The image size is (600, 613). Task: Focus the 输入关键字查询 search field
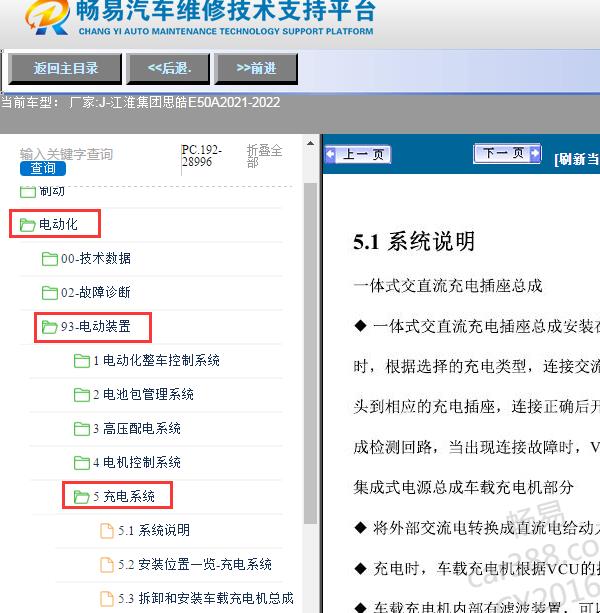pos(66,154)
